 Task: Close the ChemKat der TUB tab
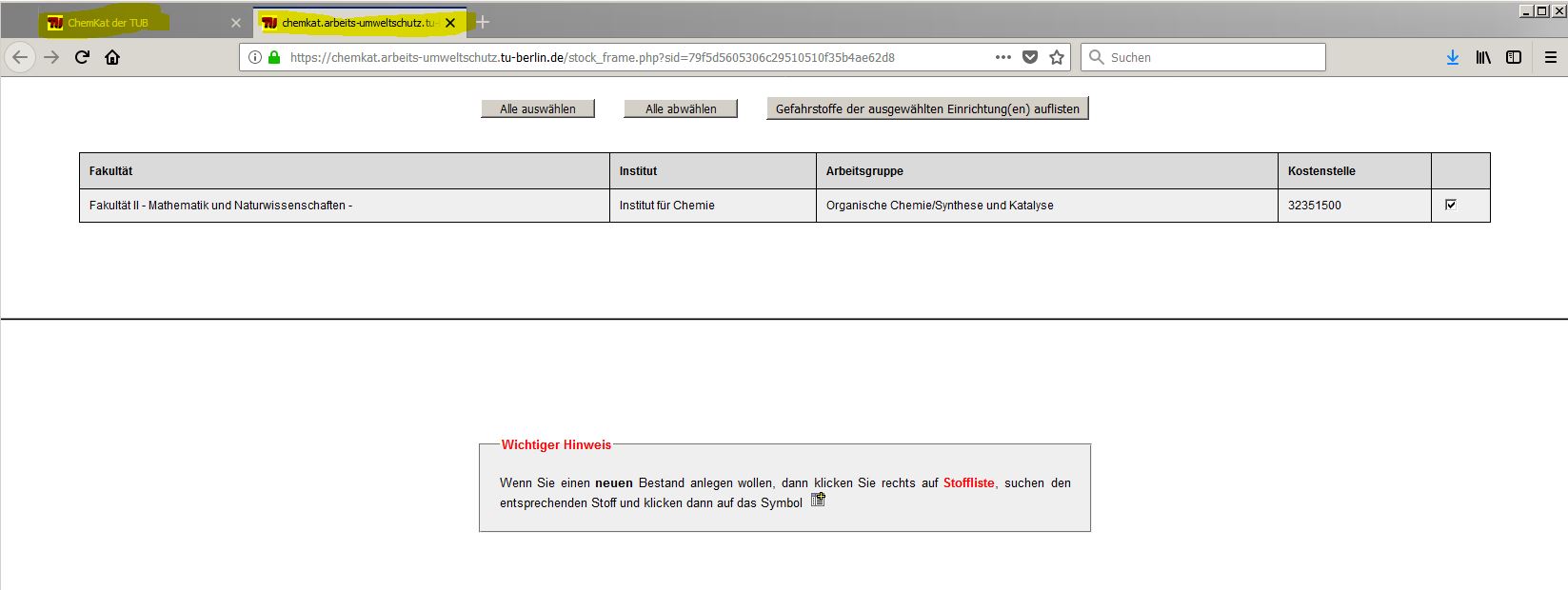coord(236,23)
